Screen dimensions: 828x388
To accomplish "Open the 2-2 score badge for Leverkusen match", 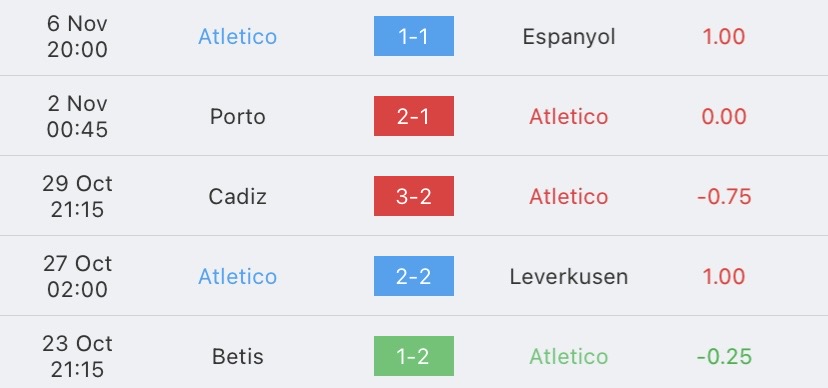I will tap(413, 276).
